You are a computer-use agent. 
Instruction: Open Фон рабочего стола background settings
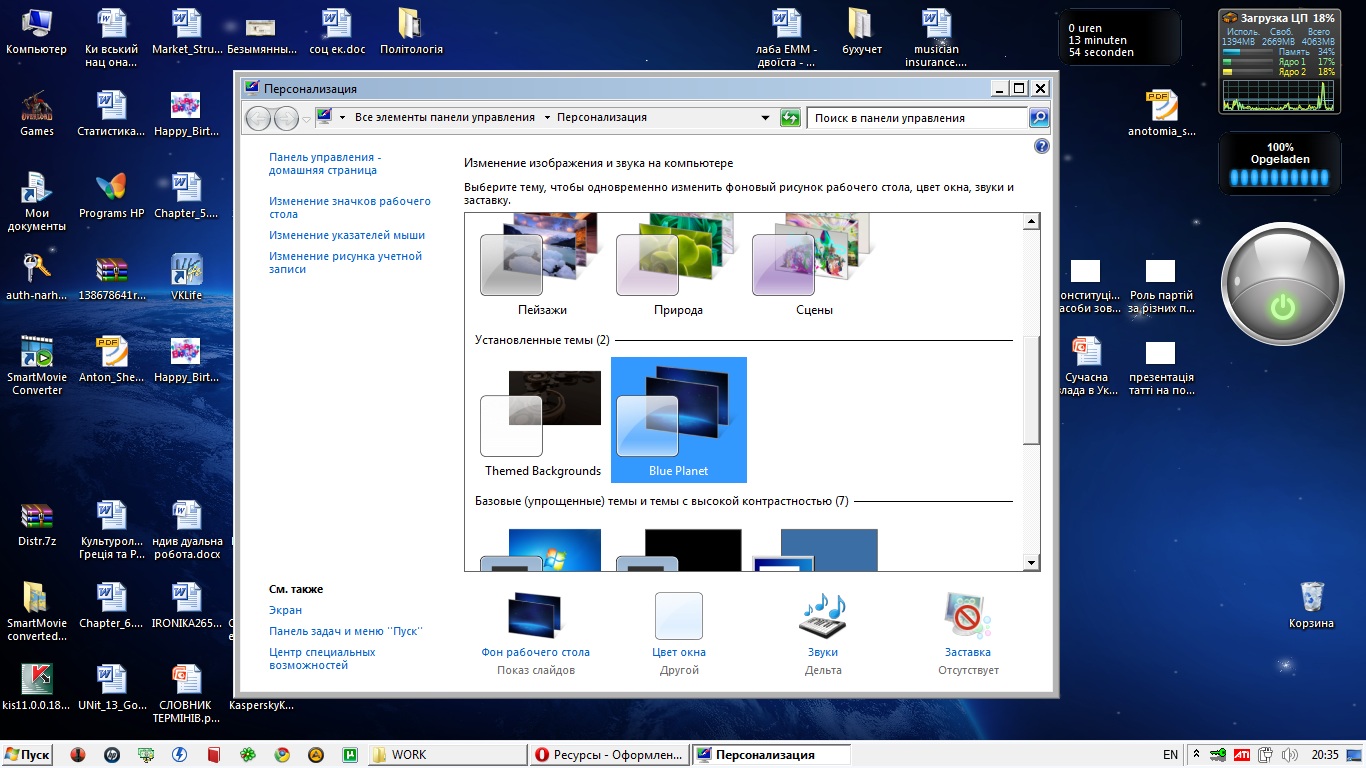535,616
